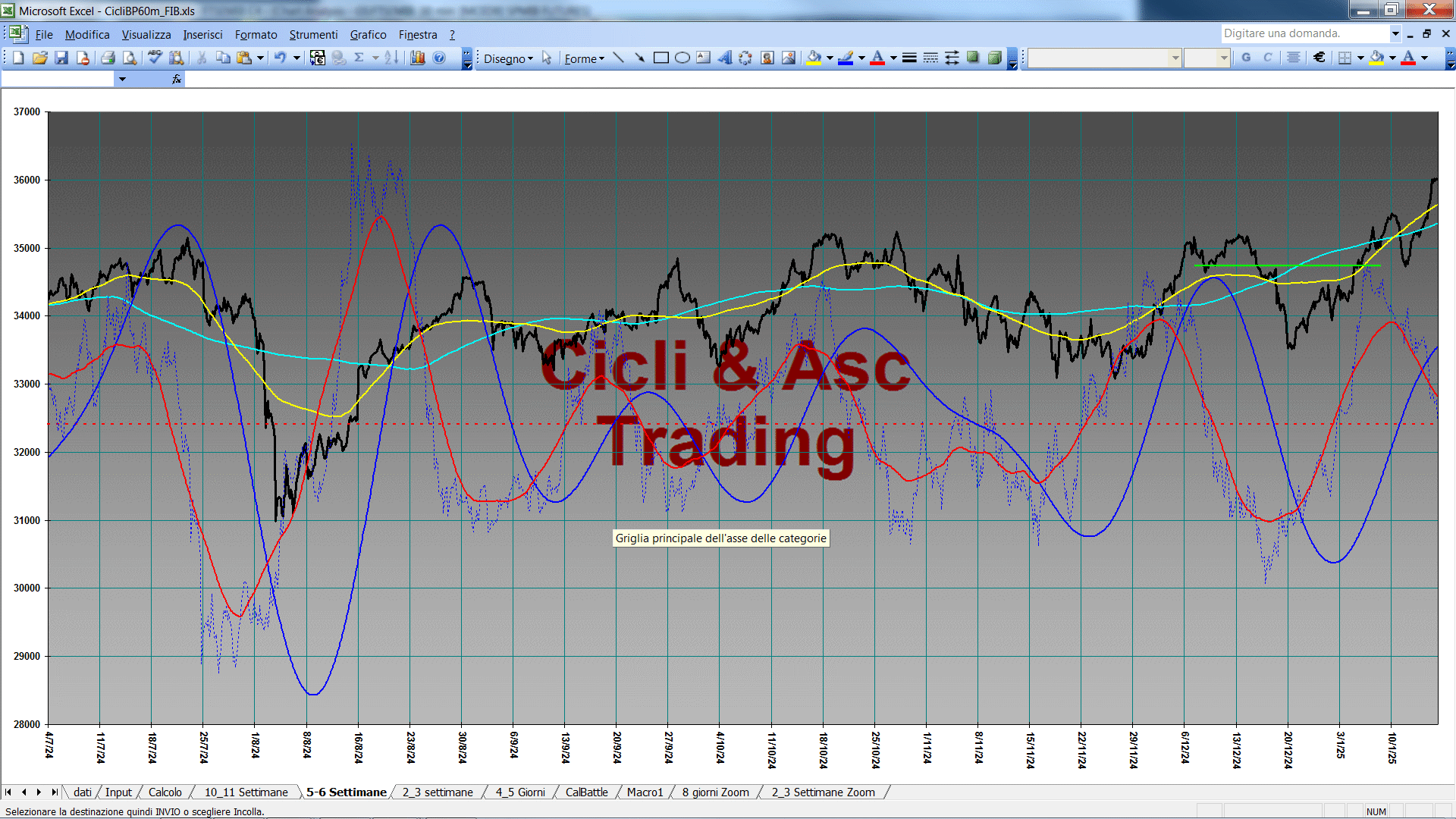Viewport: 1456px width, 819px height.
Task: Click drawing Line Color blue brush
Action: tap(846, 58)
